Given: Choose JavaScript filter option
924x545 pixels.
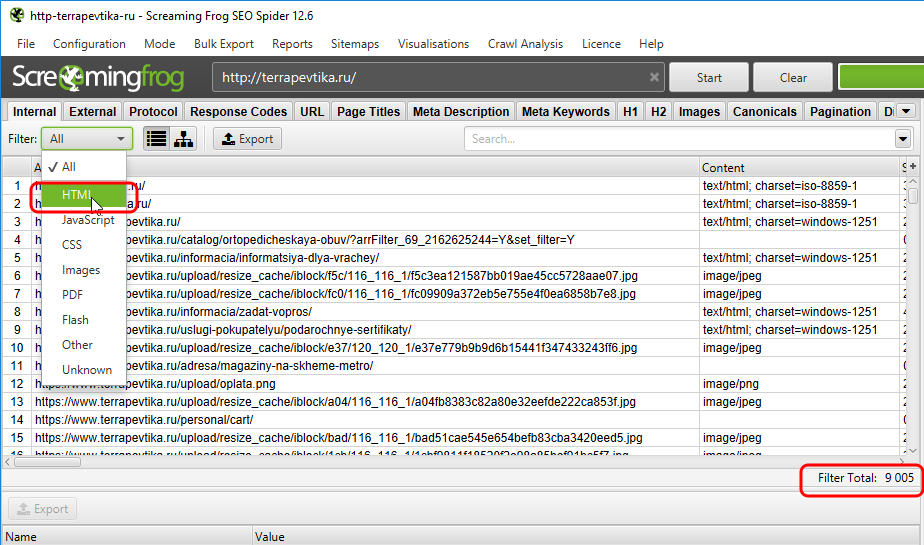Looking at the screenshot, I should pyautogui.click(x=87, y=220).
